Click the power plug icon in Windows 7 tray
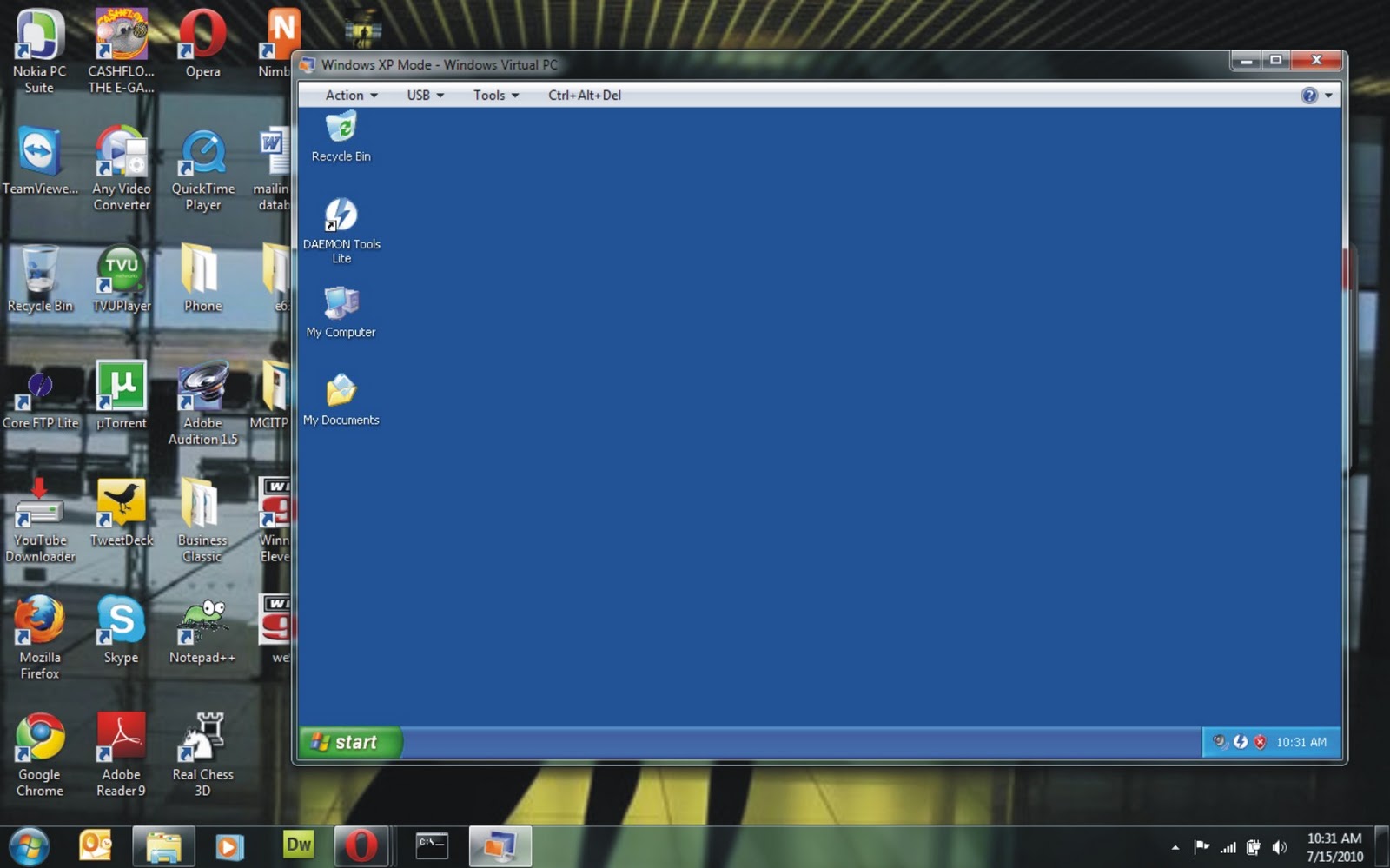 coord(1254,847)
